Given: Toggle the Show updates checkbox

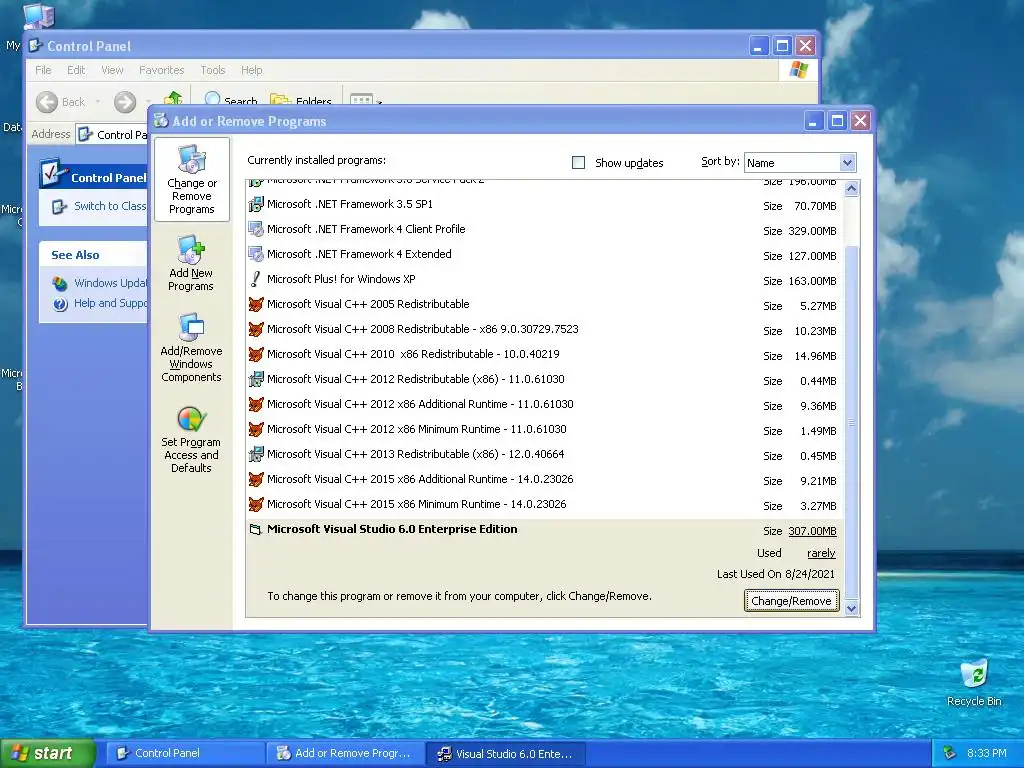Looking at the screenshot, I should click(579, 163).
